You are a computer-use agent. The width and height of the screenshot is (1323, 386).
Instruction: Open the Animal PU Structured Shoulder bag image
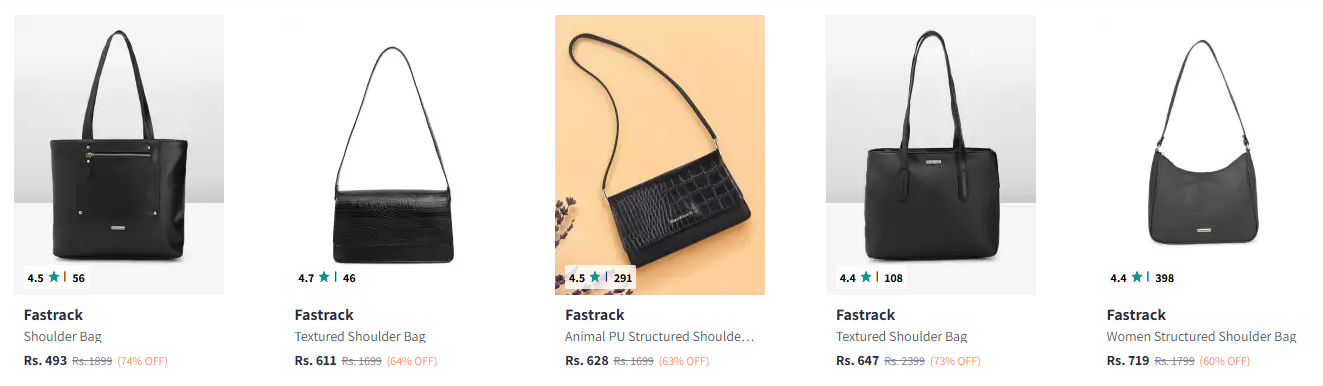tap(660, 155)
